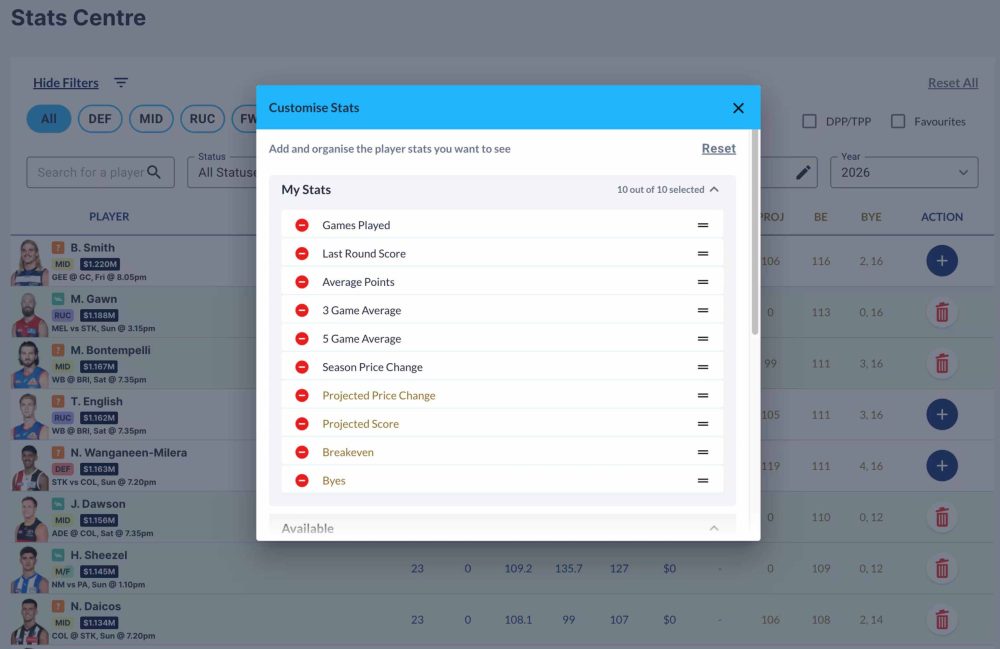Enable the Favourites checkbox
This screenshot has height=649, width=1000.
point(898,121)
